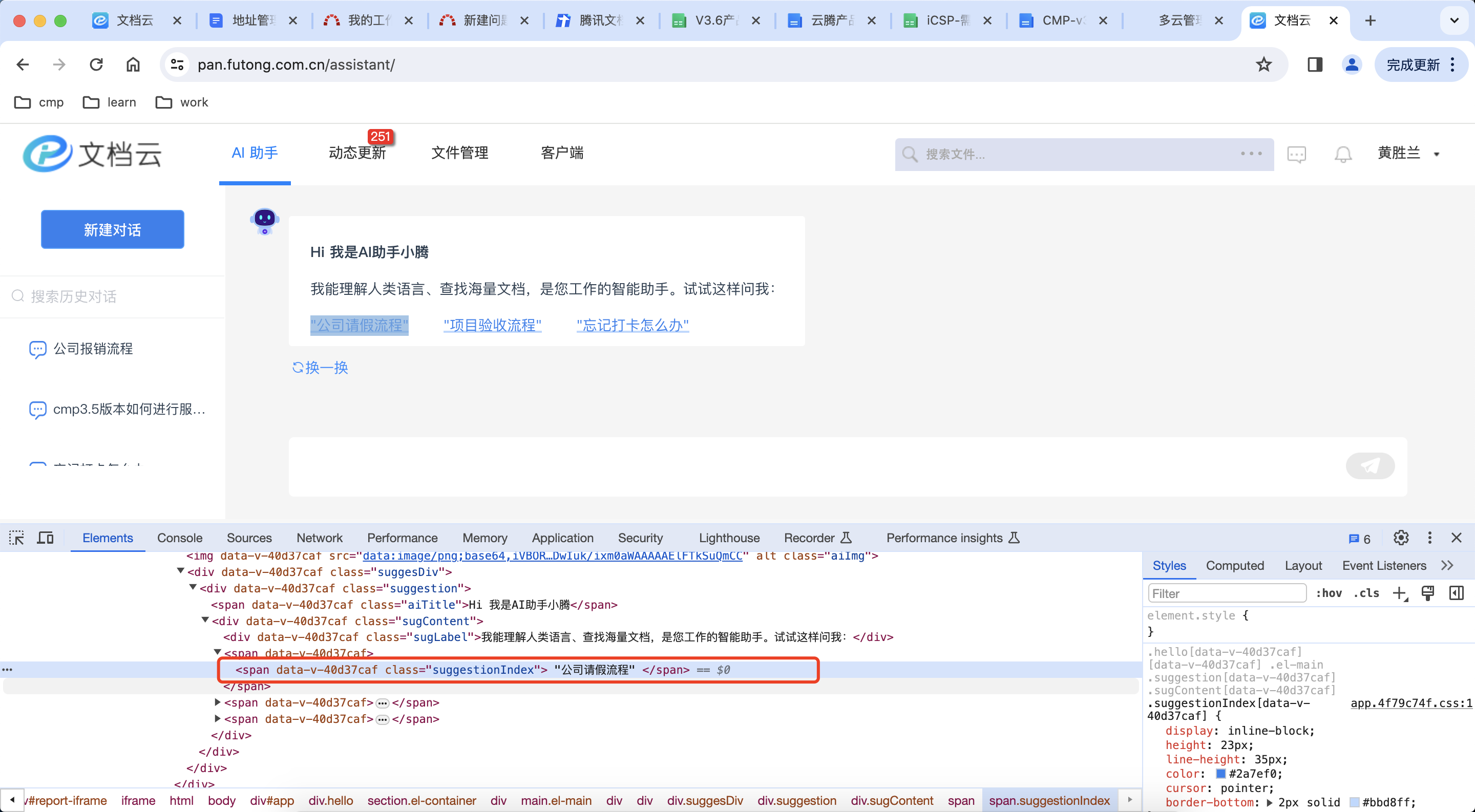Collapse the open span data-v-40d37caf node
The height and width of the screenshot is (812, 1475).
coord(218,652)
